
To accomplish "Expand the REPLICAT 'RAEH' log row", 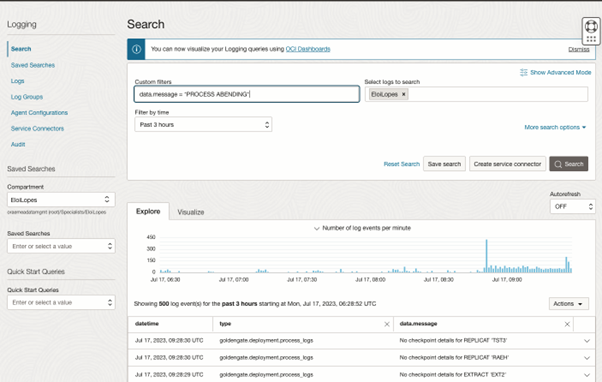I will coord(587,358).
